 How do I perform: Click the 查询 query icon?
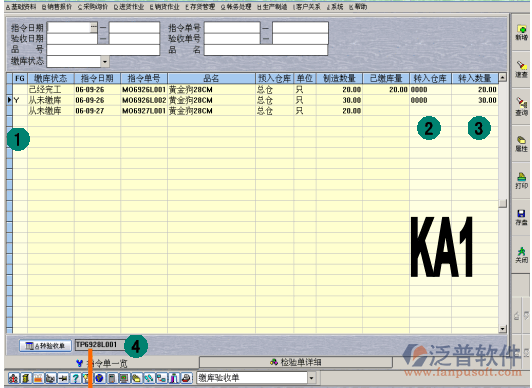(x=521, y=106)
